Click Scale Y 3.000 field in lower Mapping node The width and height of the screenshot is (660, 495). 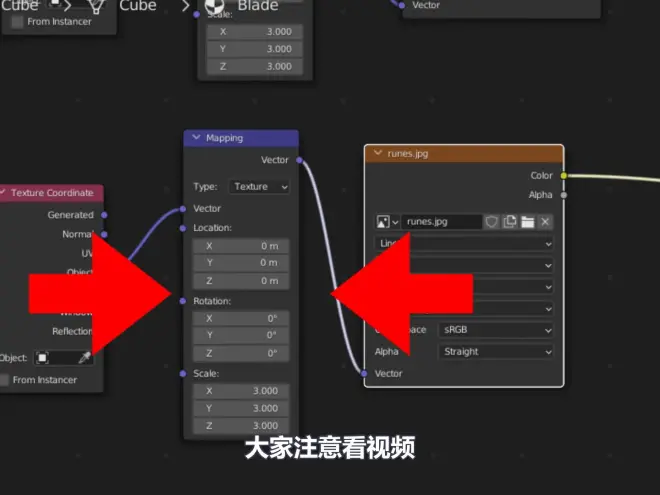point(241,408)
